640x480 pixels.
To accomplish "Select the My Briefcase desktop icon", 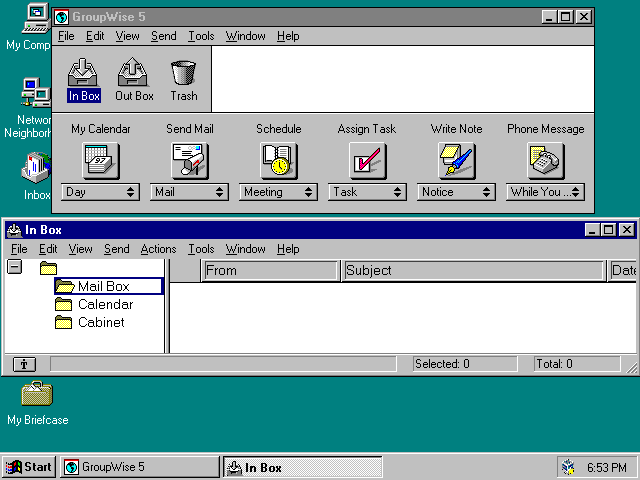I will 38,403.
